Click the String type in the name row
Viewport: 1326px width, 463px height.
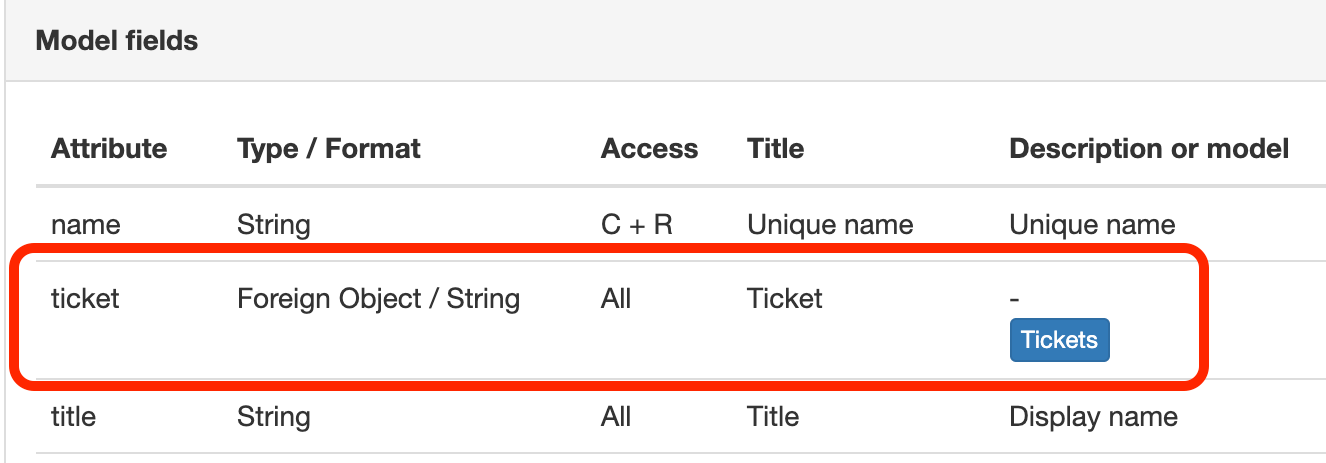point(273,224)
